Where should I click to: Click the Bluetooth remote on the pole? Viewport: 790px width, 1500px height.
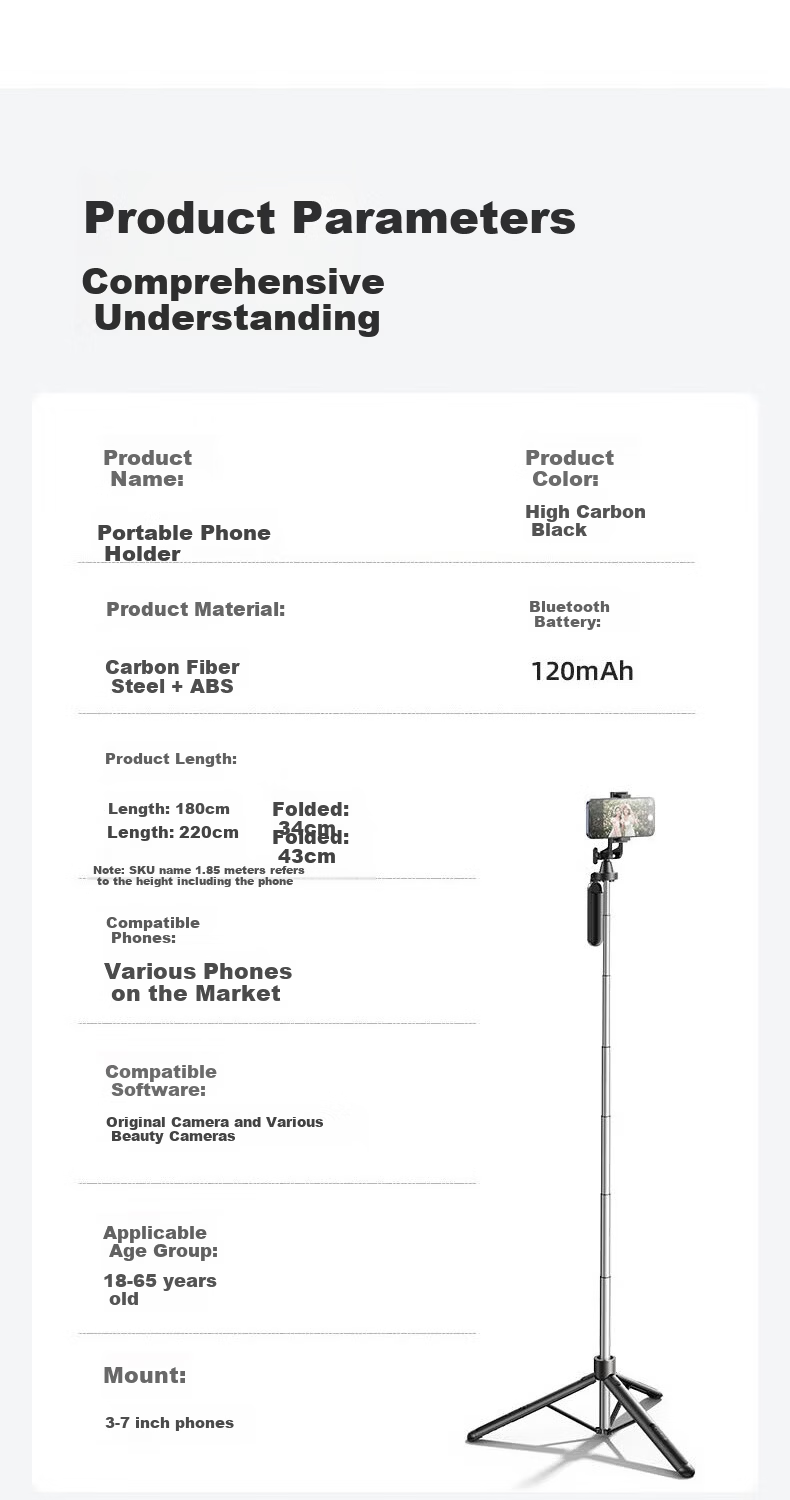tap(595, 913)
